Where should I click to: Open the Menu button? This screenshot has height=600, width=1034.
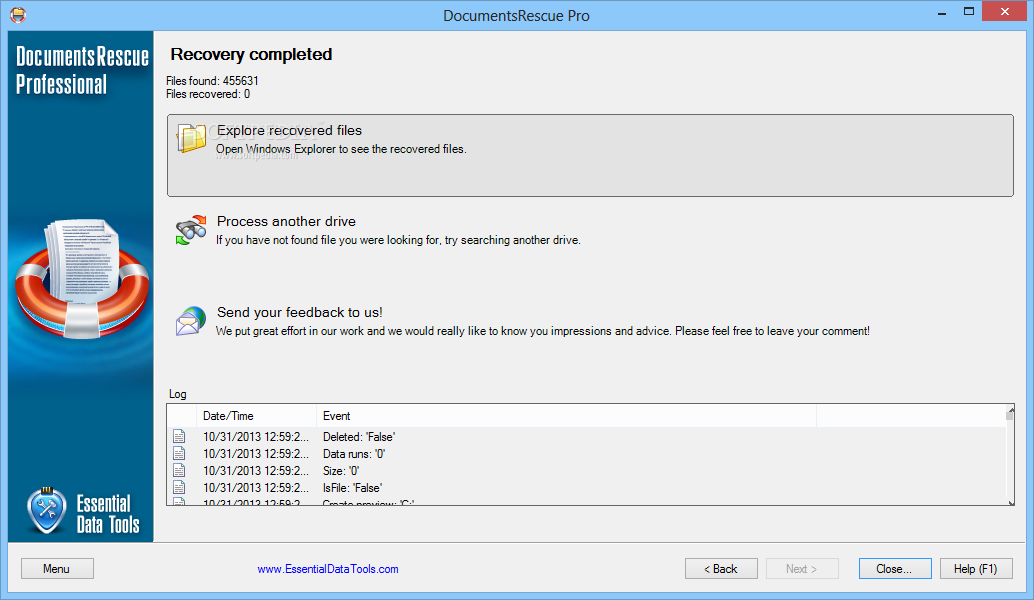57,568
